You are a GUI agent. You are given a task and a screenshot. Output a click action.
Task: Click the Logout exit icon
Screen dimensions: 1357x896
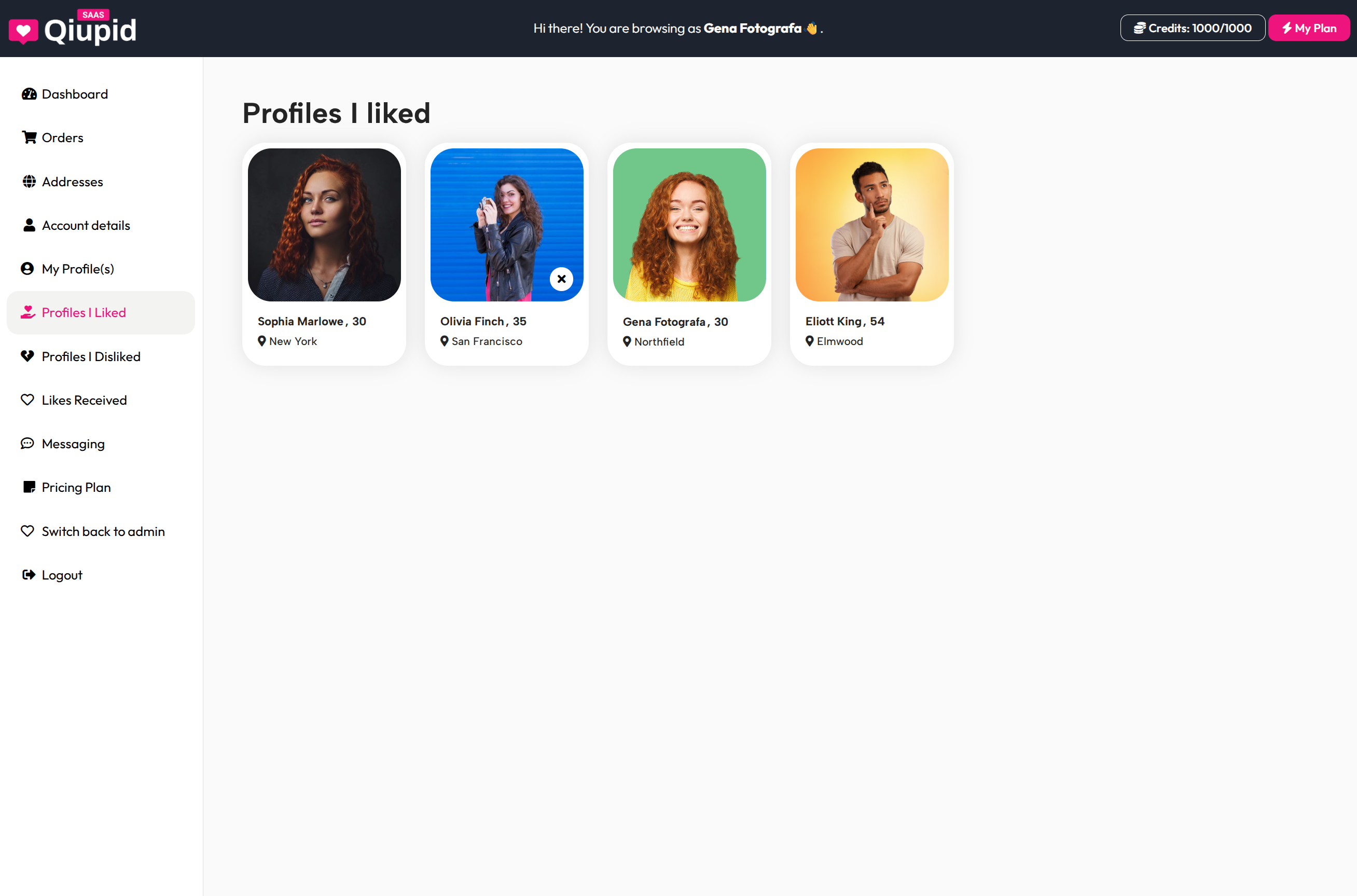[29, 575]
